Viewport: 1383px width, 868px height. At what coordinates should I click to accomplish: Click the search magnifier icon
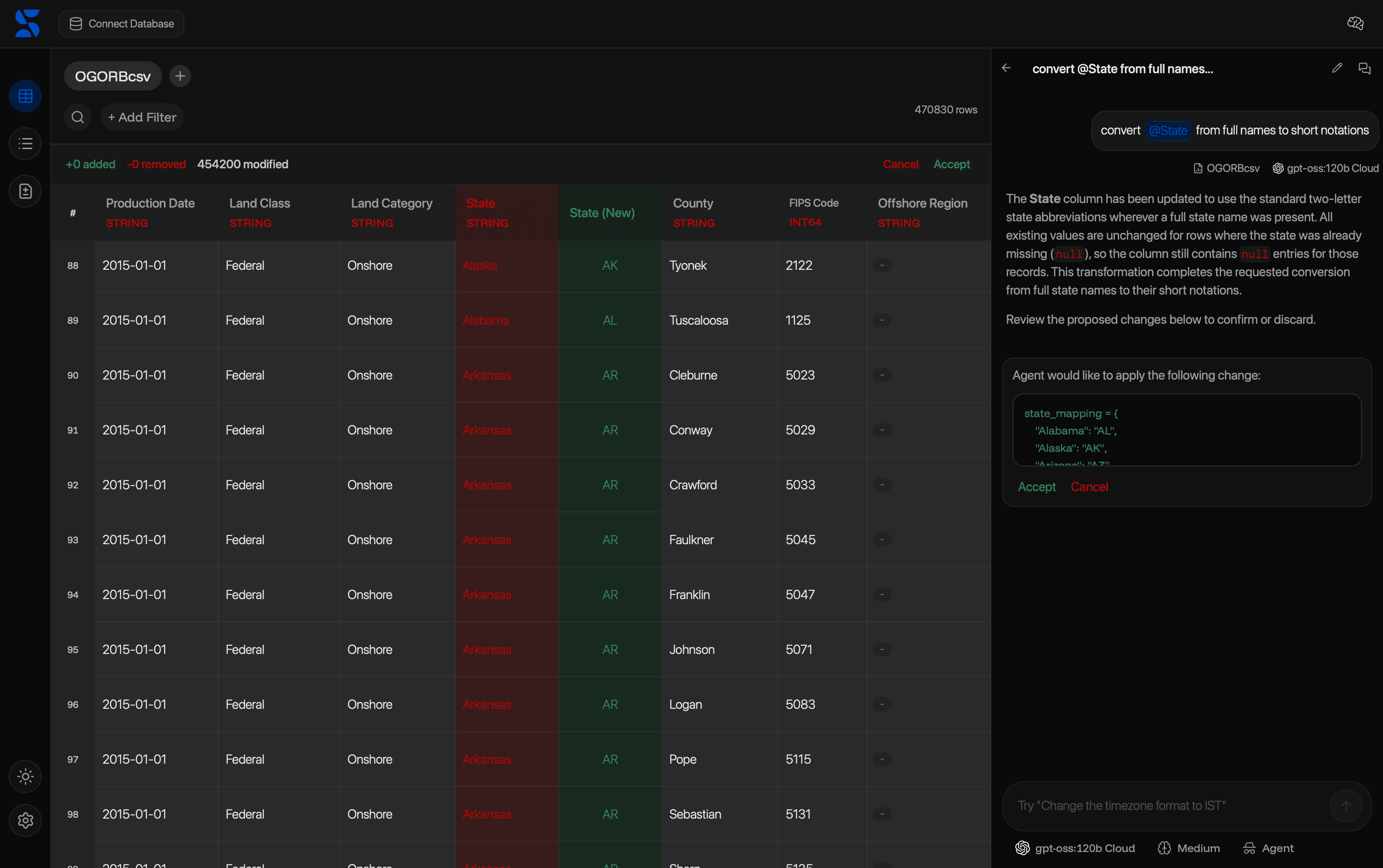(77, 117)
